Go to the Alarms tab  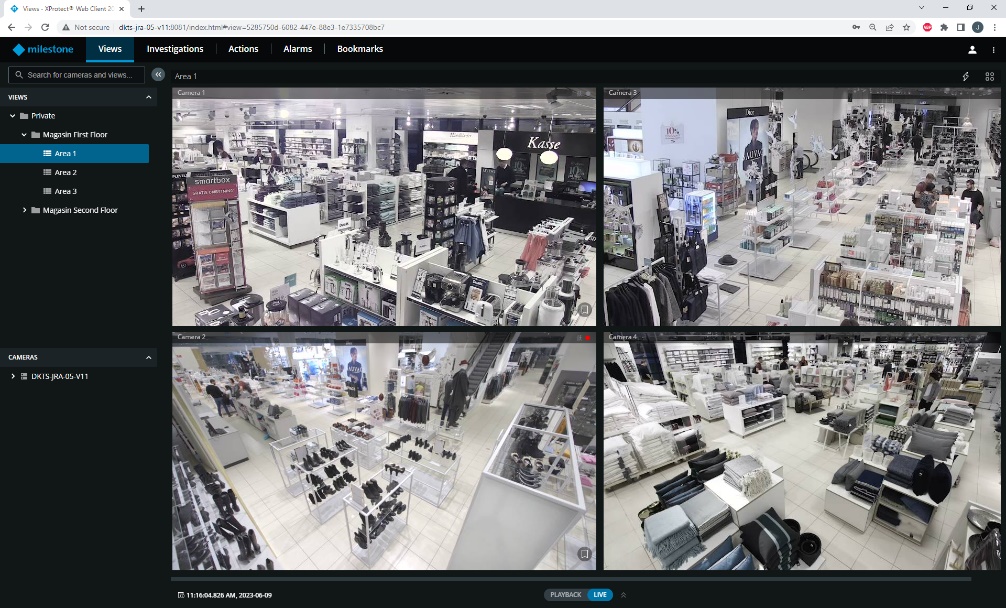pos(297,49)
